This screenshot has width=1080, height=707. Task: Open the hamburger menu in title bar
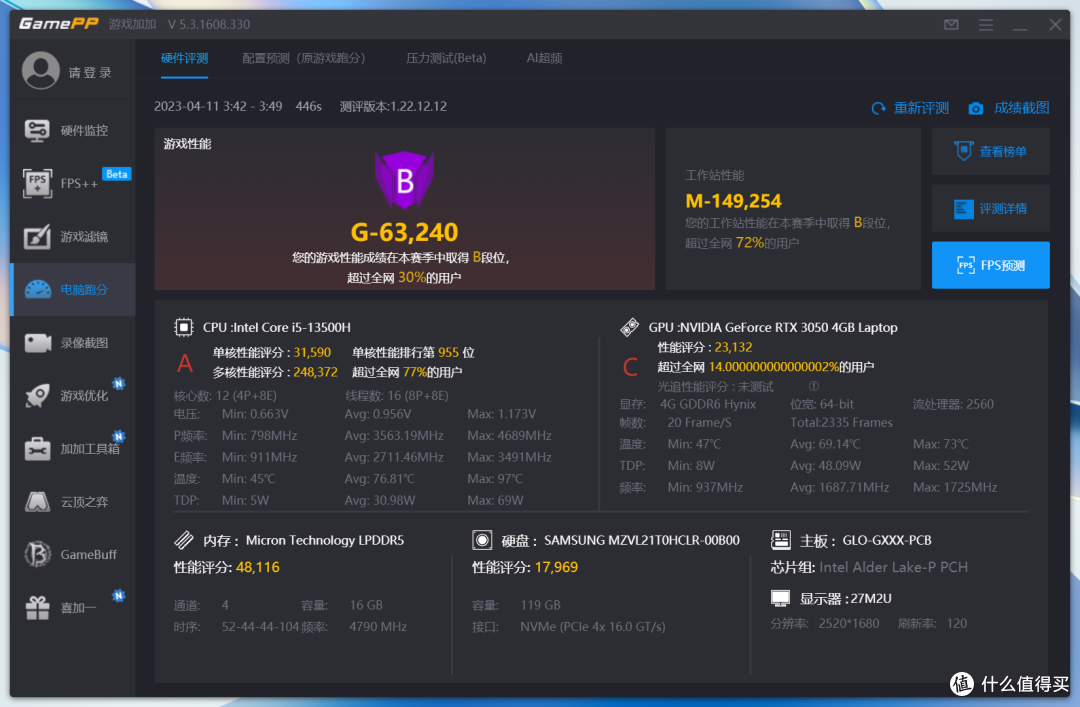(x=986, y=25)
